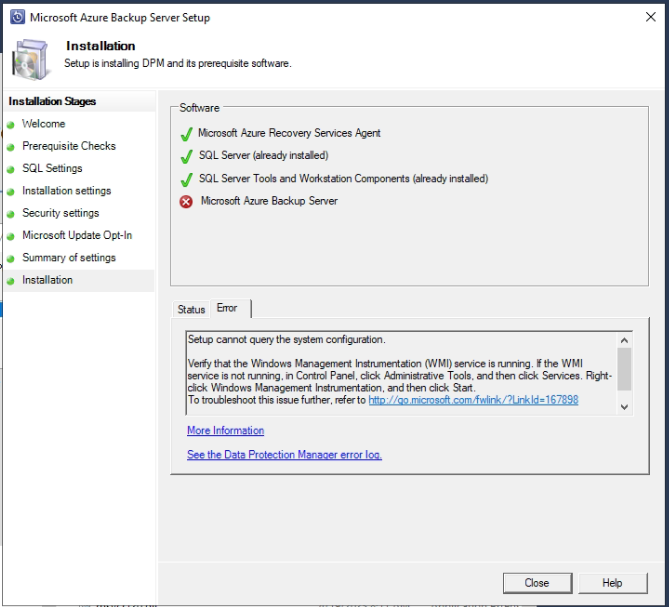Select the highlighted Installation stage
The height and width of the screenshot is (607, 669).
point(79,280)
